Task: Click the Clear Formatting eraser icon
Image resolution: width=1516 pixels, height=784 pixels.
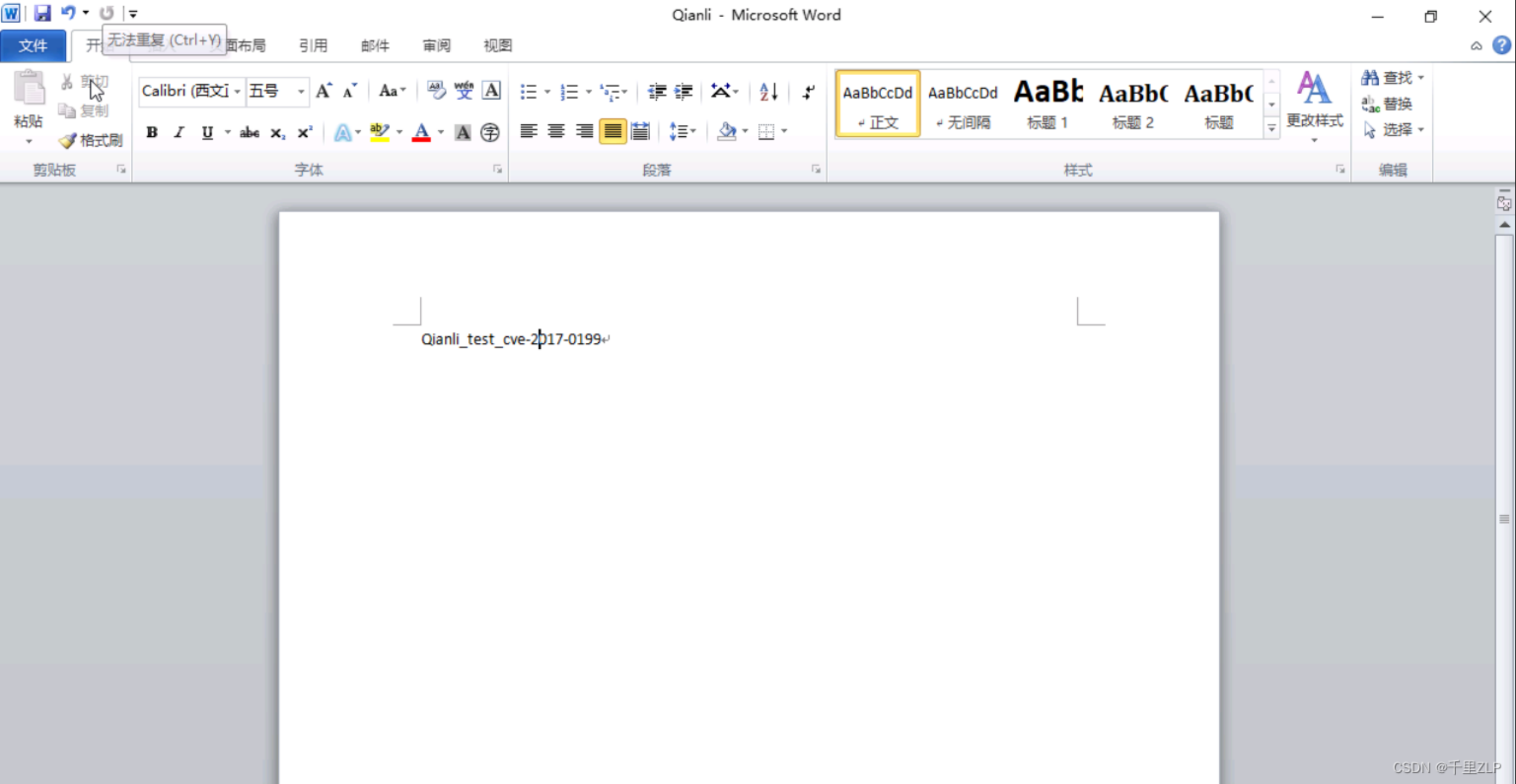Action: [x=436, y=91]
